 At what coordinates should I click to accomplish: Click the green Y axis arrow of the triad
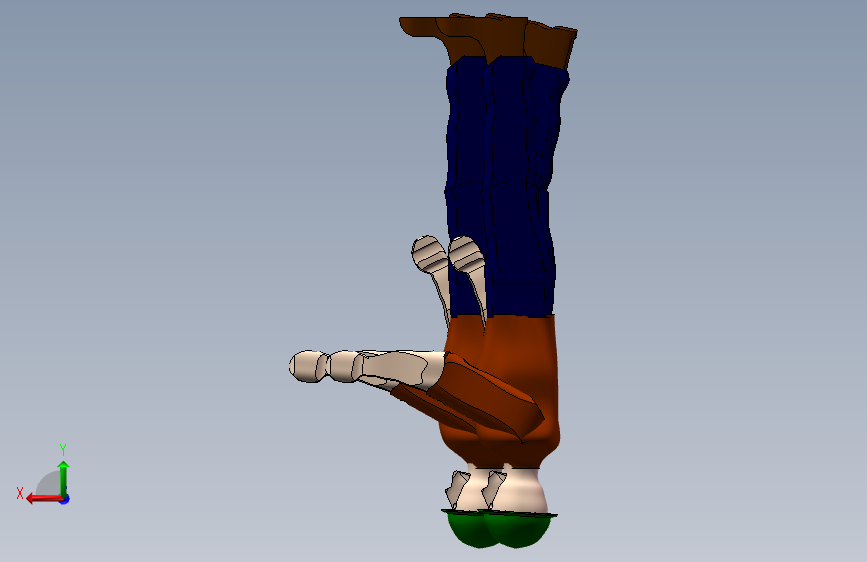(x=64, y=479)
